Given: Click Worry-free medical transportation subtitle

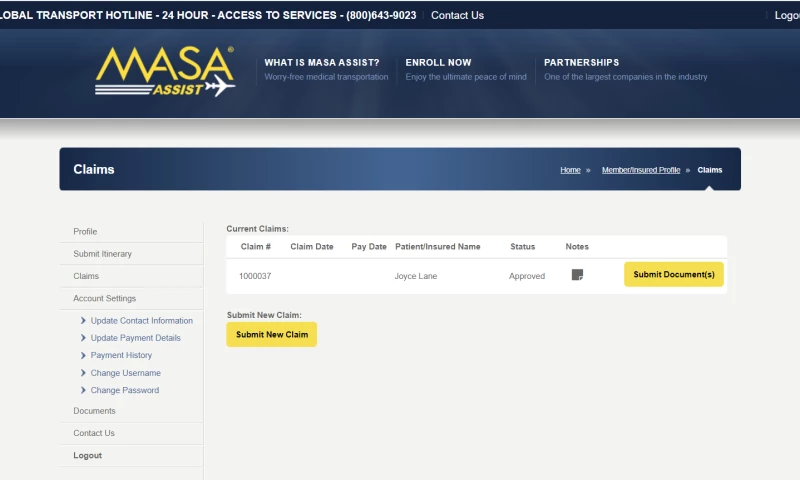Looking at the screenshot, I should [x=326, y=77].
